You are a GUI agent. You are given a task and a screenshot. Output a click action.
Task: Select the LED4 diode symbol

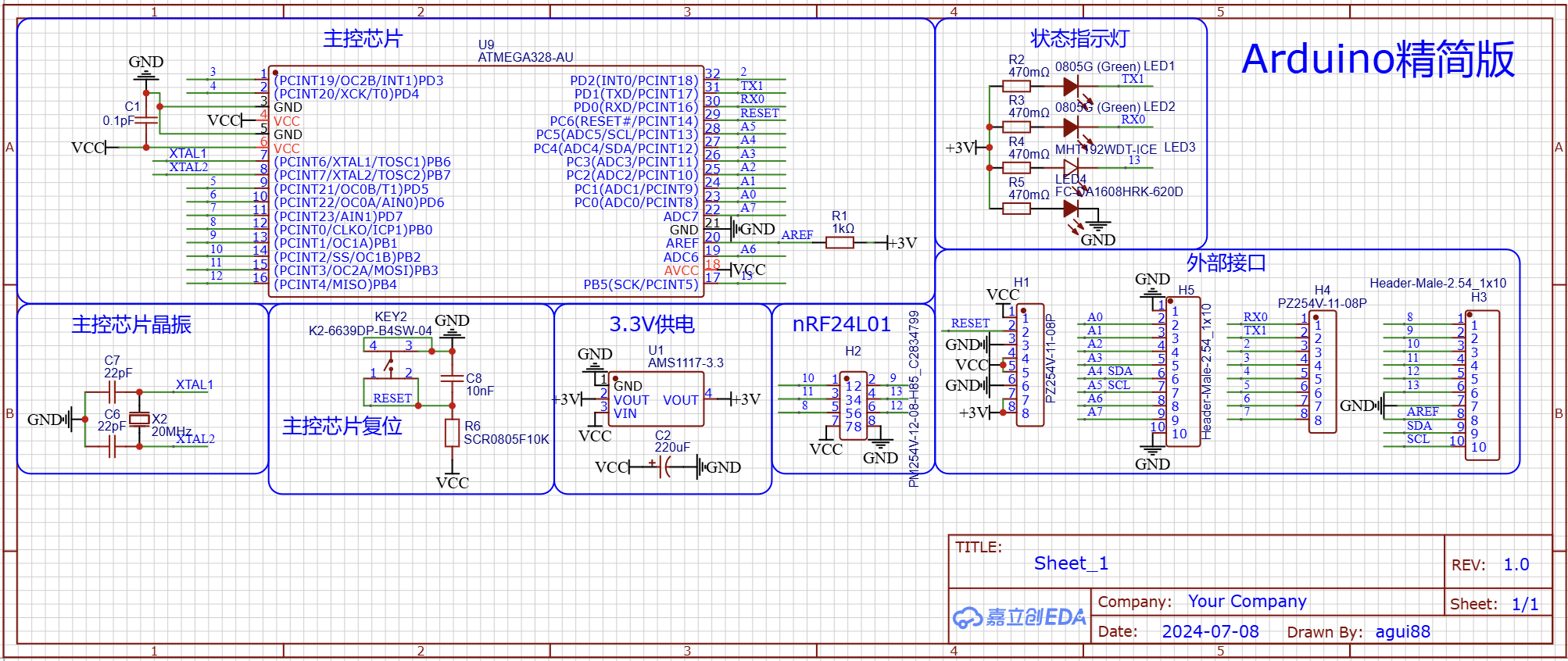1071,209
